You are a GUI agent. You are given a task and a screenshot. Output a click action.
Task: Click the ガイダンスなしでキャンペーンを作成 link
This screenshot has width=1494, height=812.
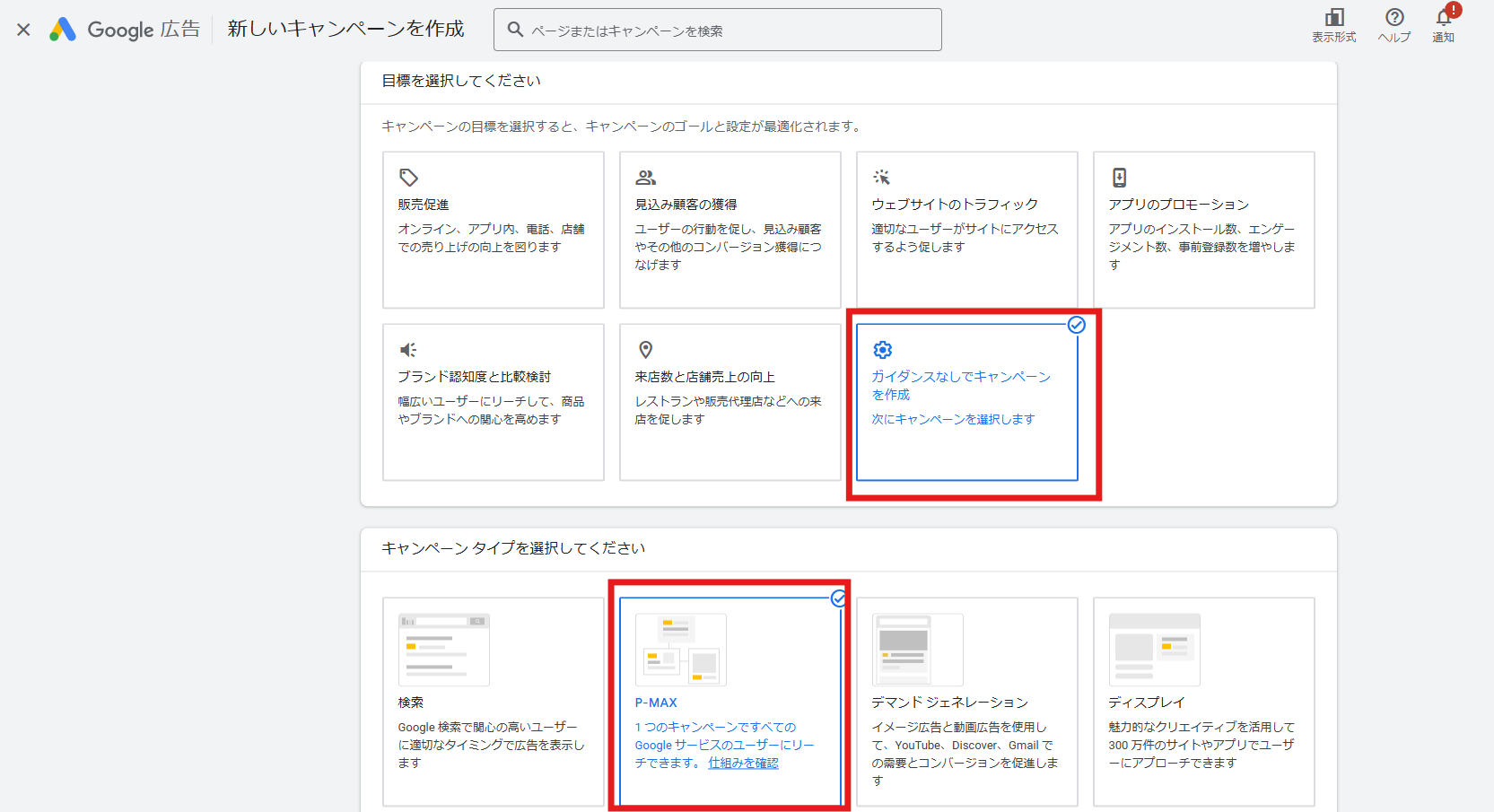[x=961, y=385]
